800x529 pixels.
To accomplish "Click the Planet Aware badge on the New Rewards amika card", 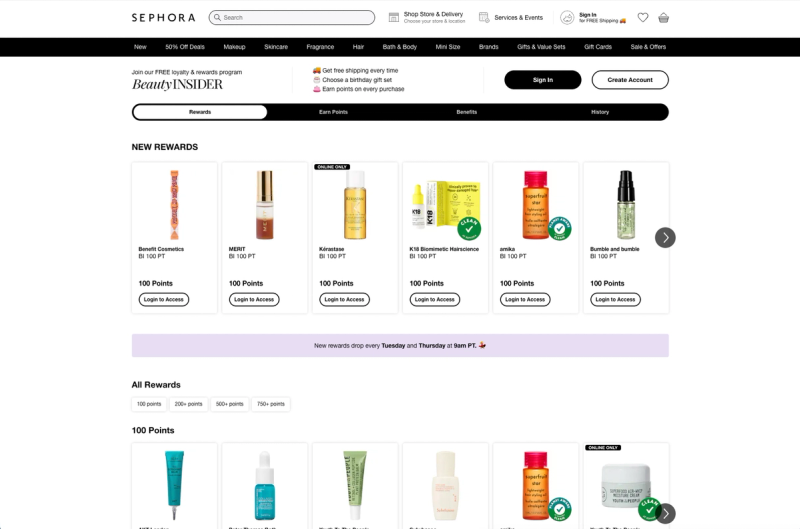I will 560,228.
